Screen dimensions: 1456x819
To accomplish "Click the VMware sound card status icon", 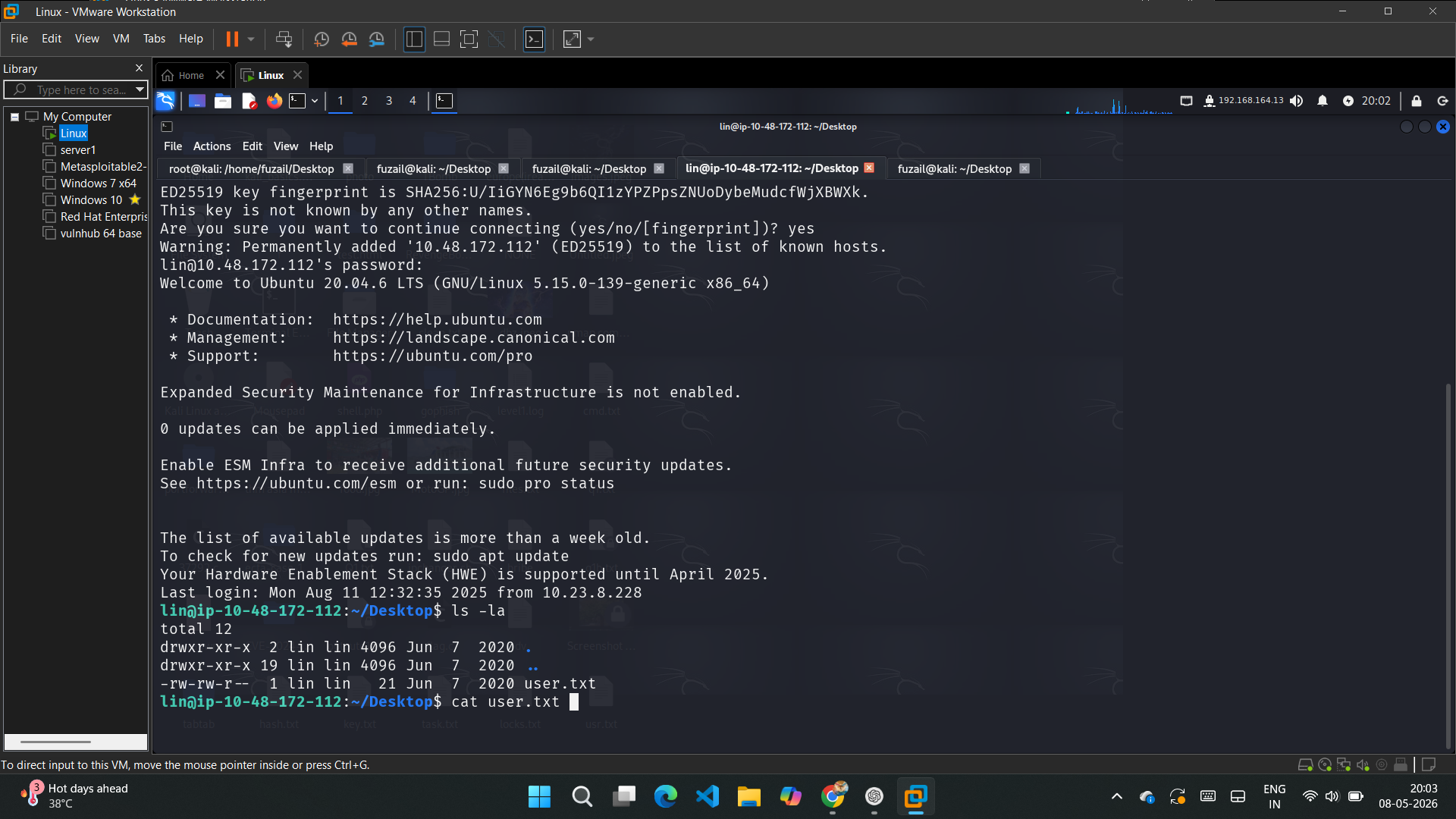I will coord(1363,764).
